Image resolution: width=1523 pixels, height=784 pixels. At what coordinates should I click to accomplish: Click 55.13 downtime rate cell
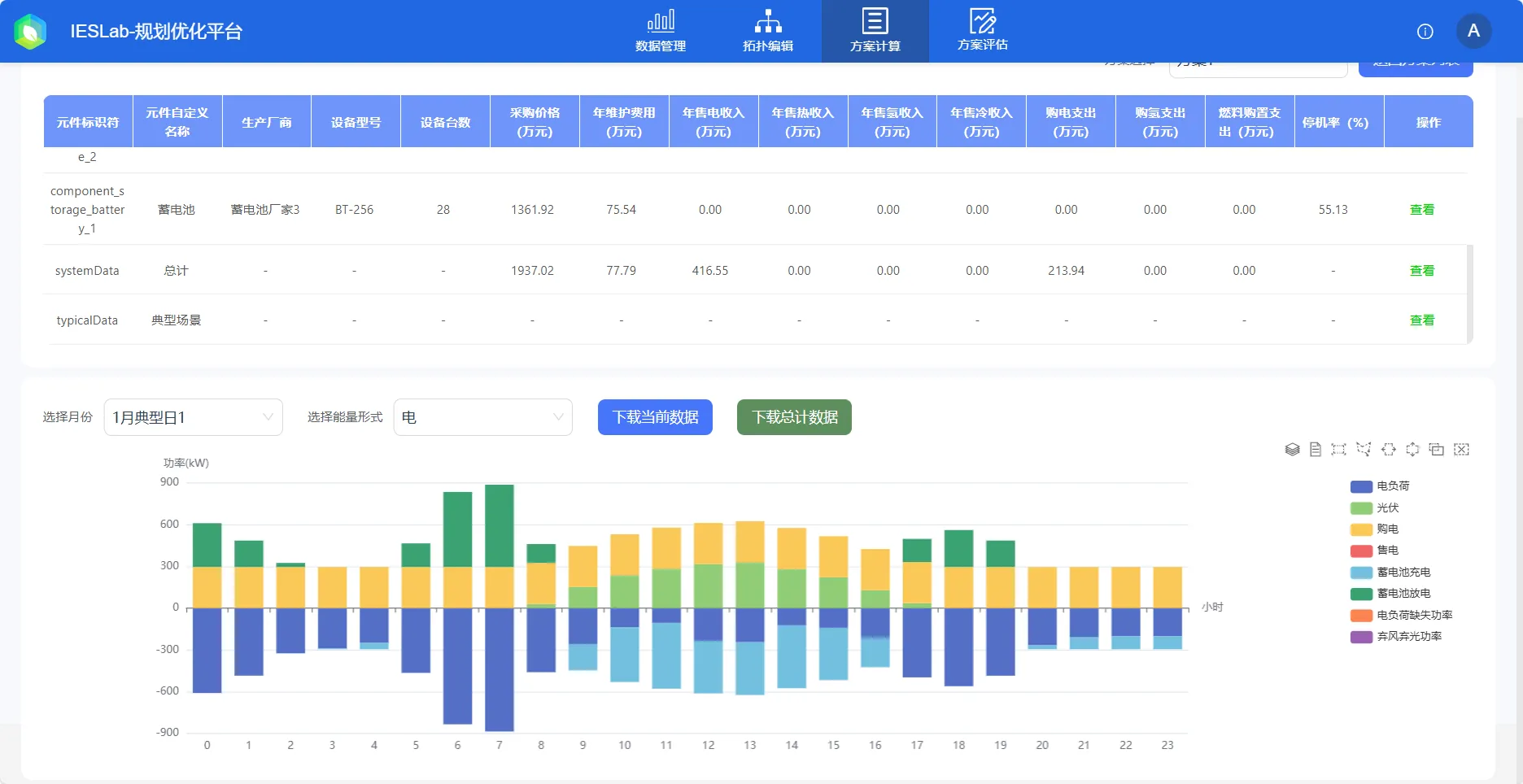(x=1333, y=210)
